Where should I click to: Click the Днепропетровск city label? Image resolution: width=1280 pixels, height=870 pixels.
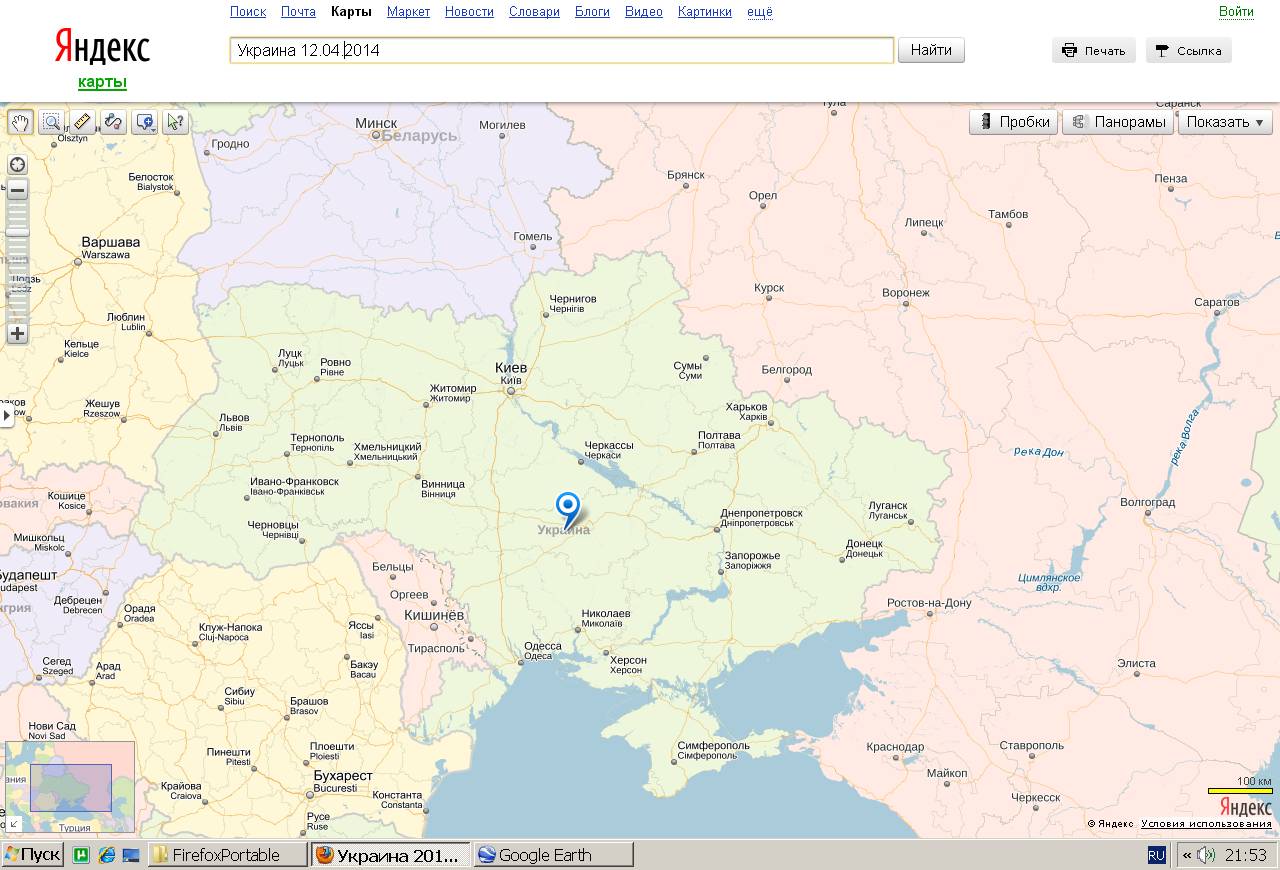[x=761, y=513]
